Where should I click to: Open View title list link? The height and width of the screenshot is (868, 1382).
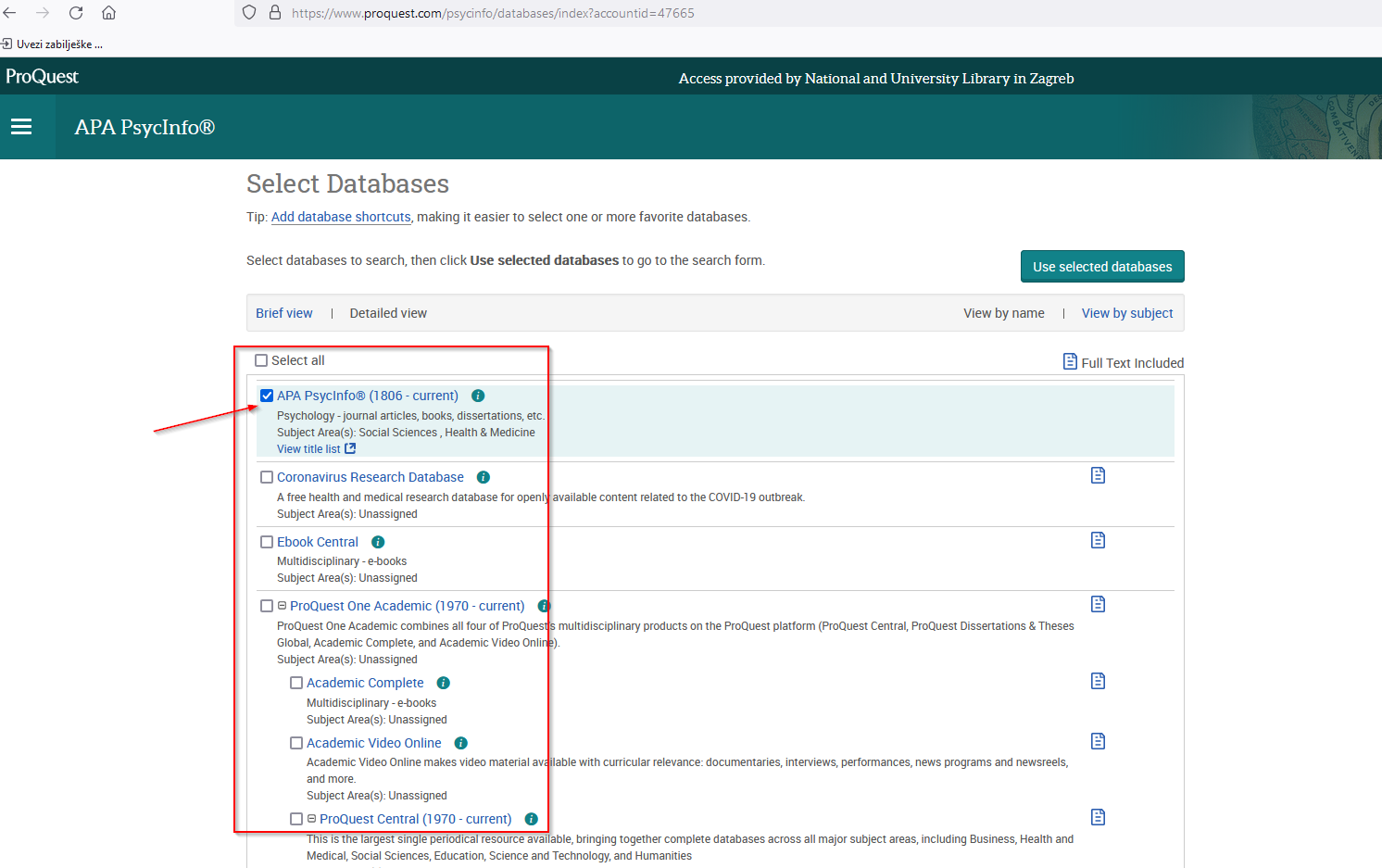pyautogui.click(x=308, y=449)
